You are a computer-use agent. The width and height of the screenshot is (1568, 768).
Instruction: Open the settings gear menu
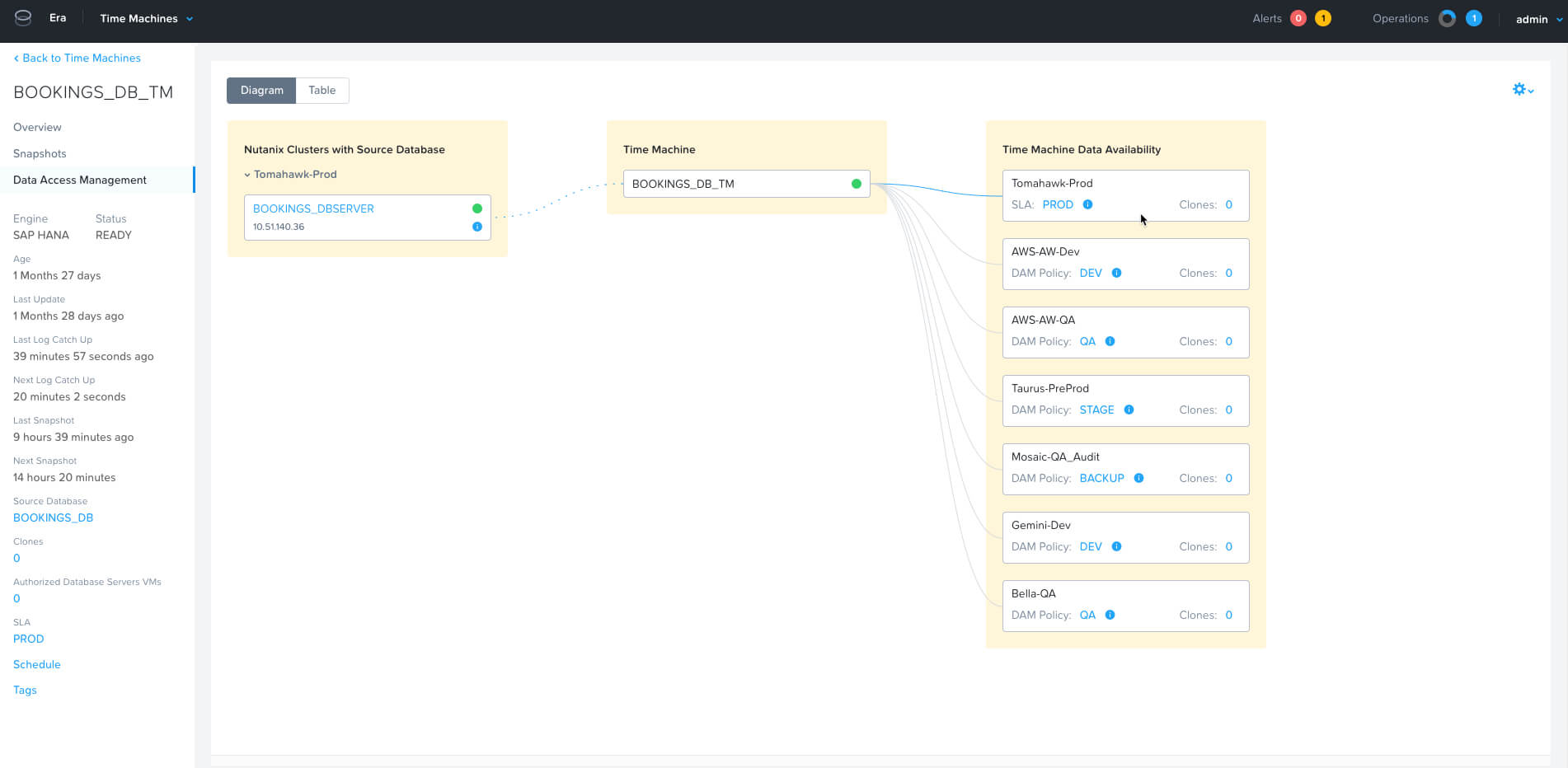point(1522,90)
